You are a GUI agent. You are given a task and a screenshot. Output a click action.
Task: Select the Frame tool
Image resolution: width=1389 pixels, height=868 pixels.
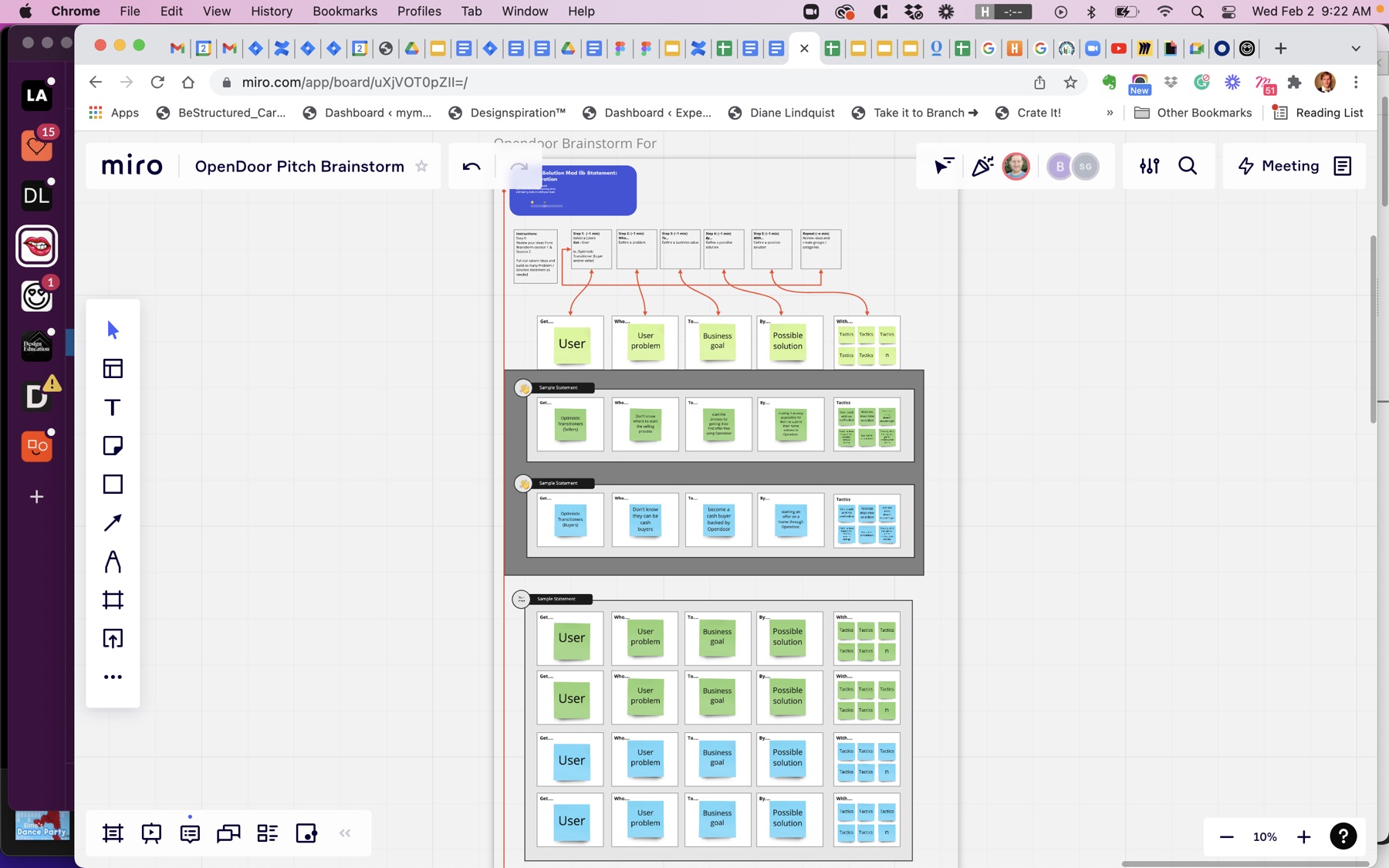pos(113,599)
